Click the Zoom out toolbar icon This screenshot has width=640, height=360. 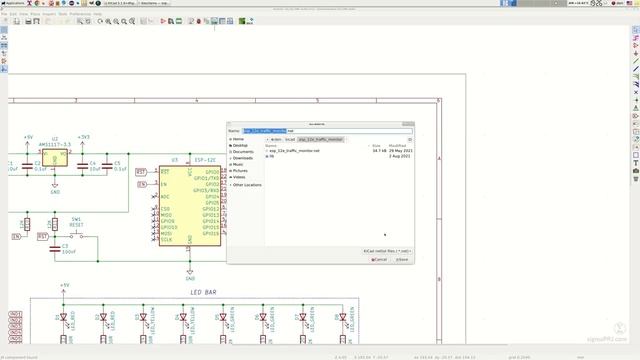[x=116, y=21]
